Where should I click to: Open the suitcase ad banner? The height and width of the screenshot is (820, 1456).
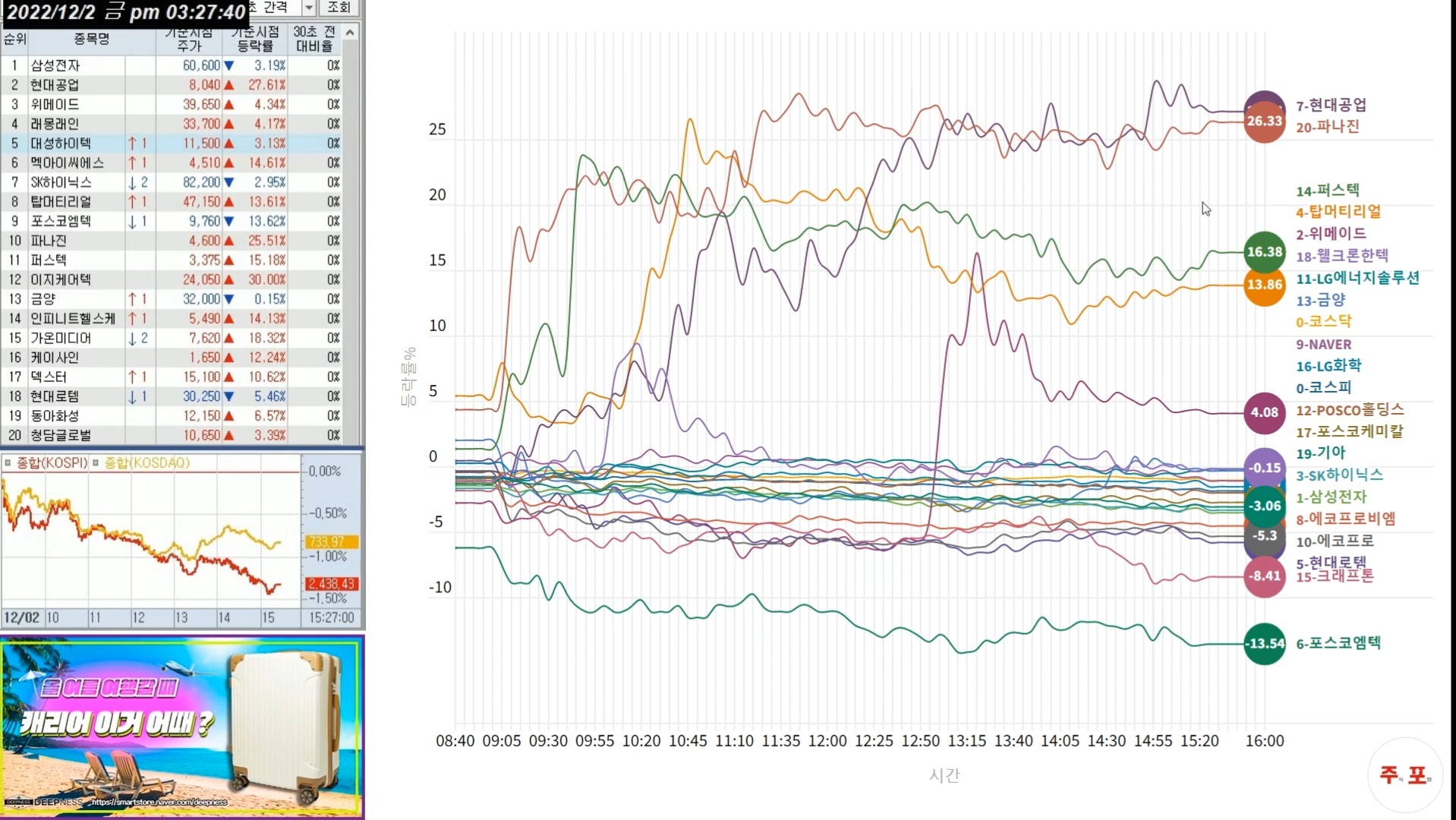tap(182, 727)
